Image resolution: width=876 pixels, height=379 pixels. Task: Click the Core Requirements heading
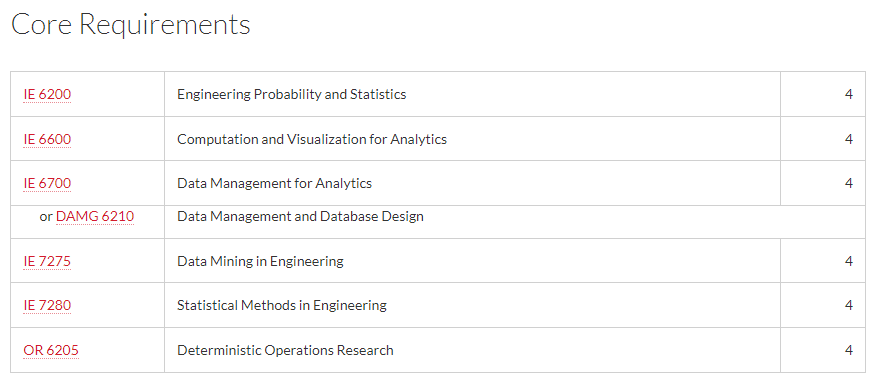[131, 24]
